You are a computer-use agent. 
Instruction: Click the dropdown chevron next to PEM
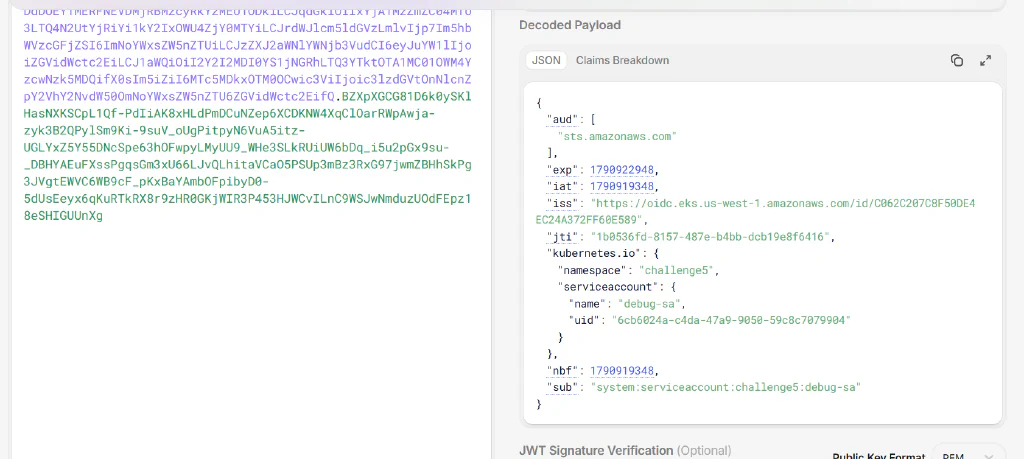pyautogui.click(x=989, y=456)
